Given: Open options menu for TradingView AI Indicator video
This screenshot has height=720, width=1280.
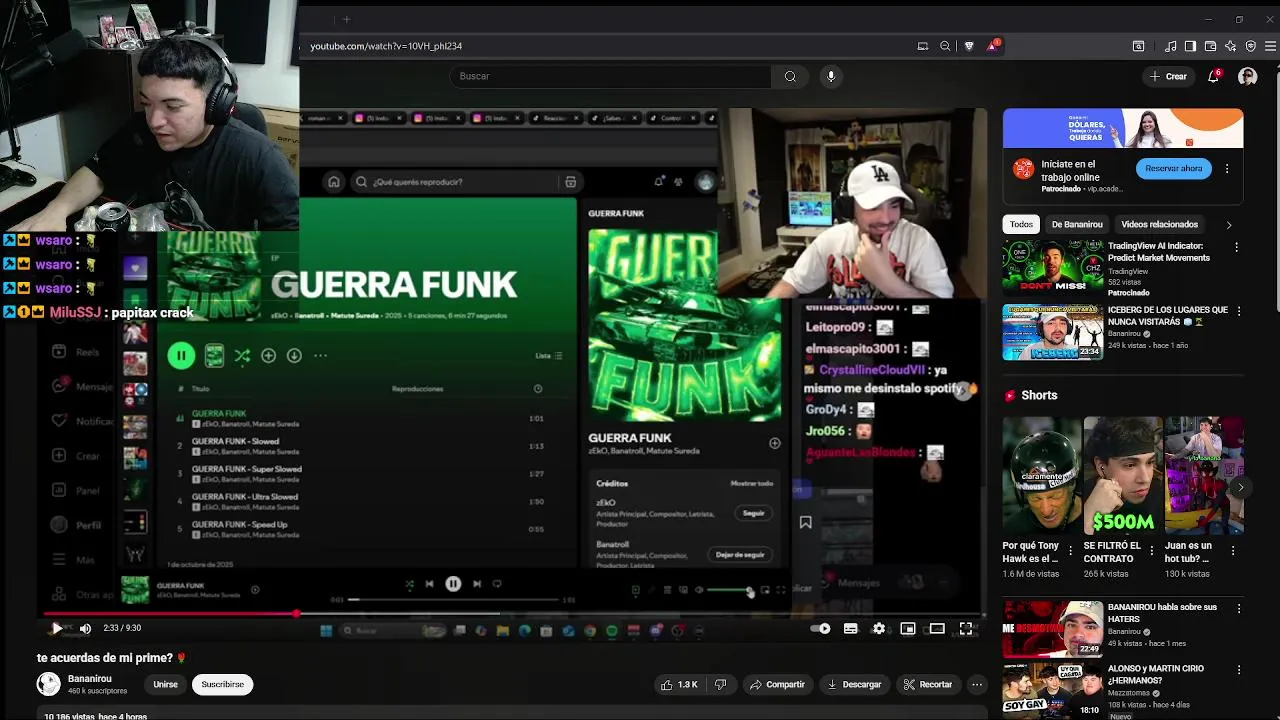Looking at the screenshot, I should click(1236, 247).
